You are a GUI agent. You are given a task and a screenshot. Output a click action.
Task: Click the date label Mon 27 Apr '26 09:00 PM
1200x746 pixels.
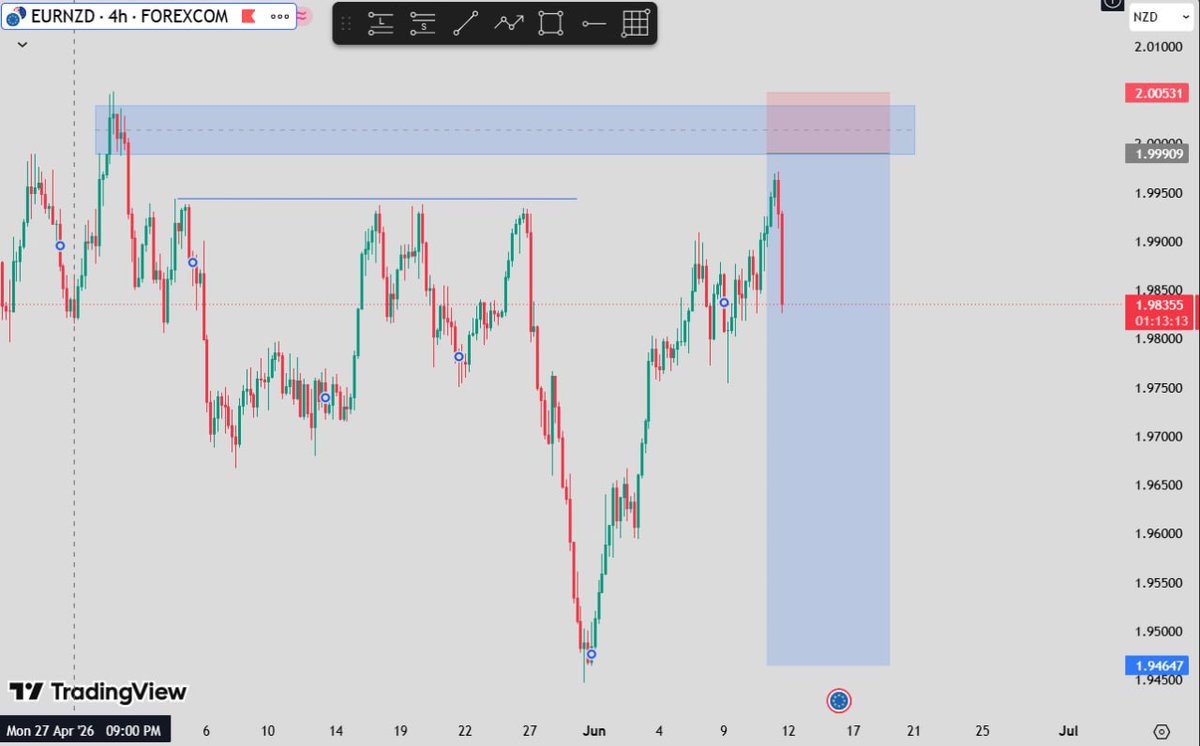pyautogui.click(x=85, y=731)
